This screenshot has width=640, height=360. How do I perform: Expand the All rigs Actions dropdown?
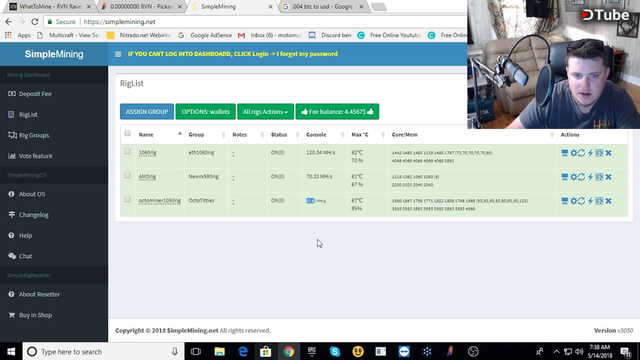pyautogui.click(x=265, y=111)
